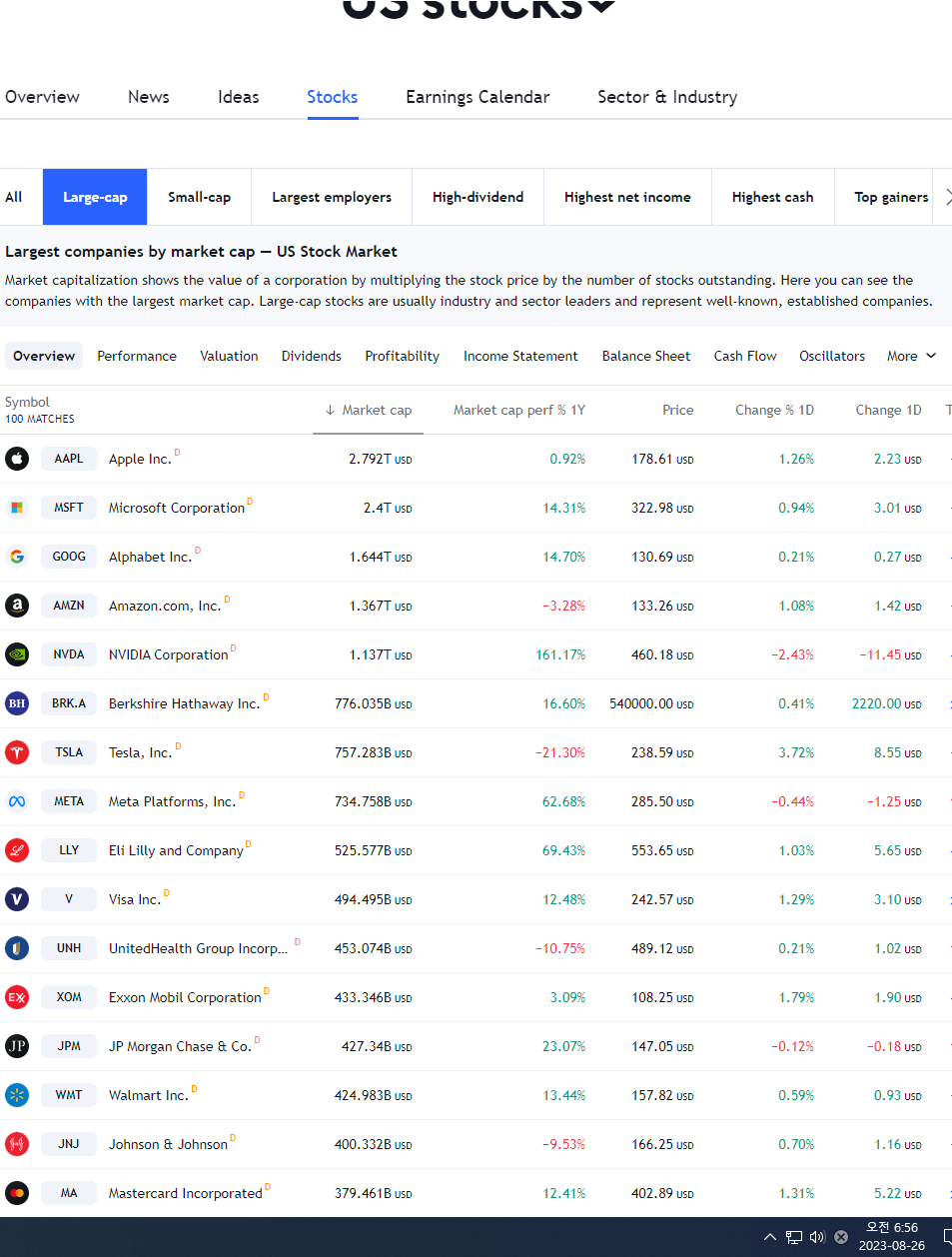The height and width of the screenshot is (1257, 952).
Task: Click the JP Morgan Chase logo icon
Action: pos(17,1046)
